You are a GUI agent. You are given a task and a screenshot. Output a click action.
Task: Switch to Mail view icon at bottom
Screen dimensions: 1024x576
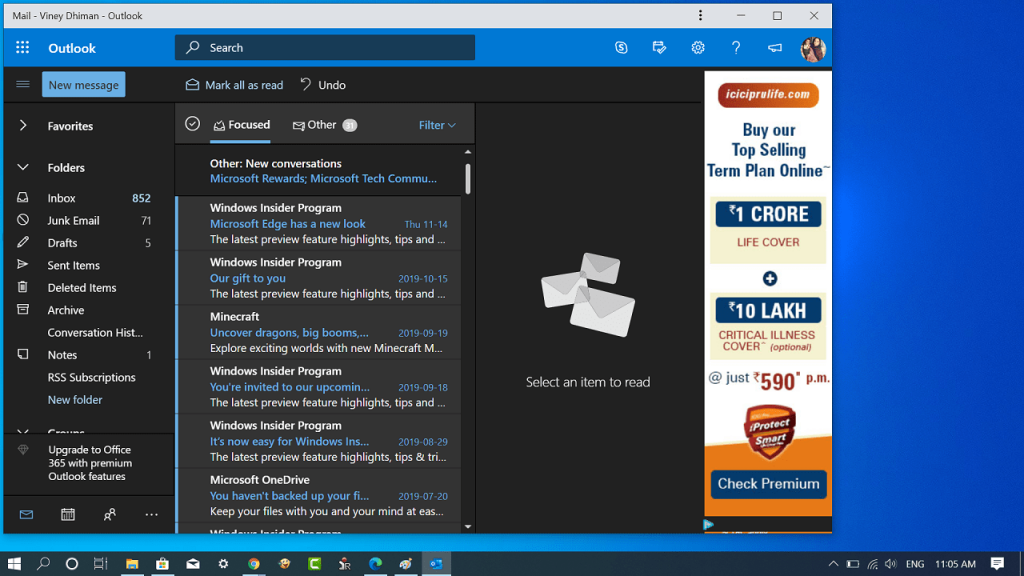pos(26,515)
